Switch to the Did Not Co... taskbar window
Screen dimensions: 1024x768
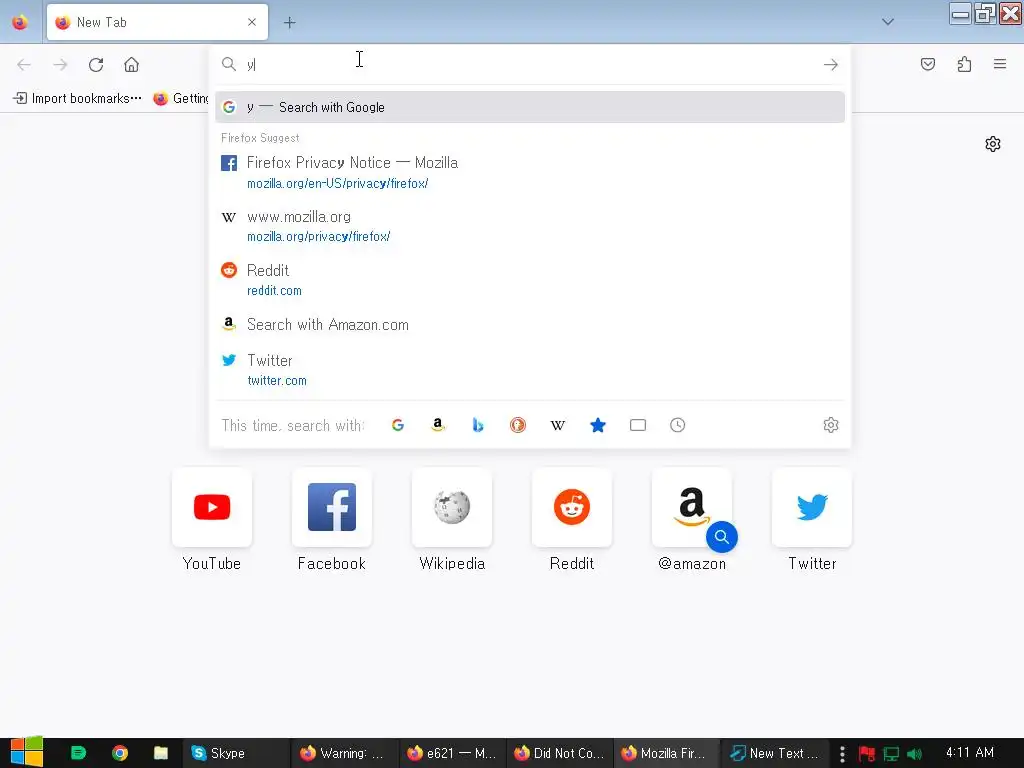click(558, 753)
